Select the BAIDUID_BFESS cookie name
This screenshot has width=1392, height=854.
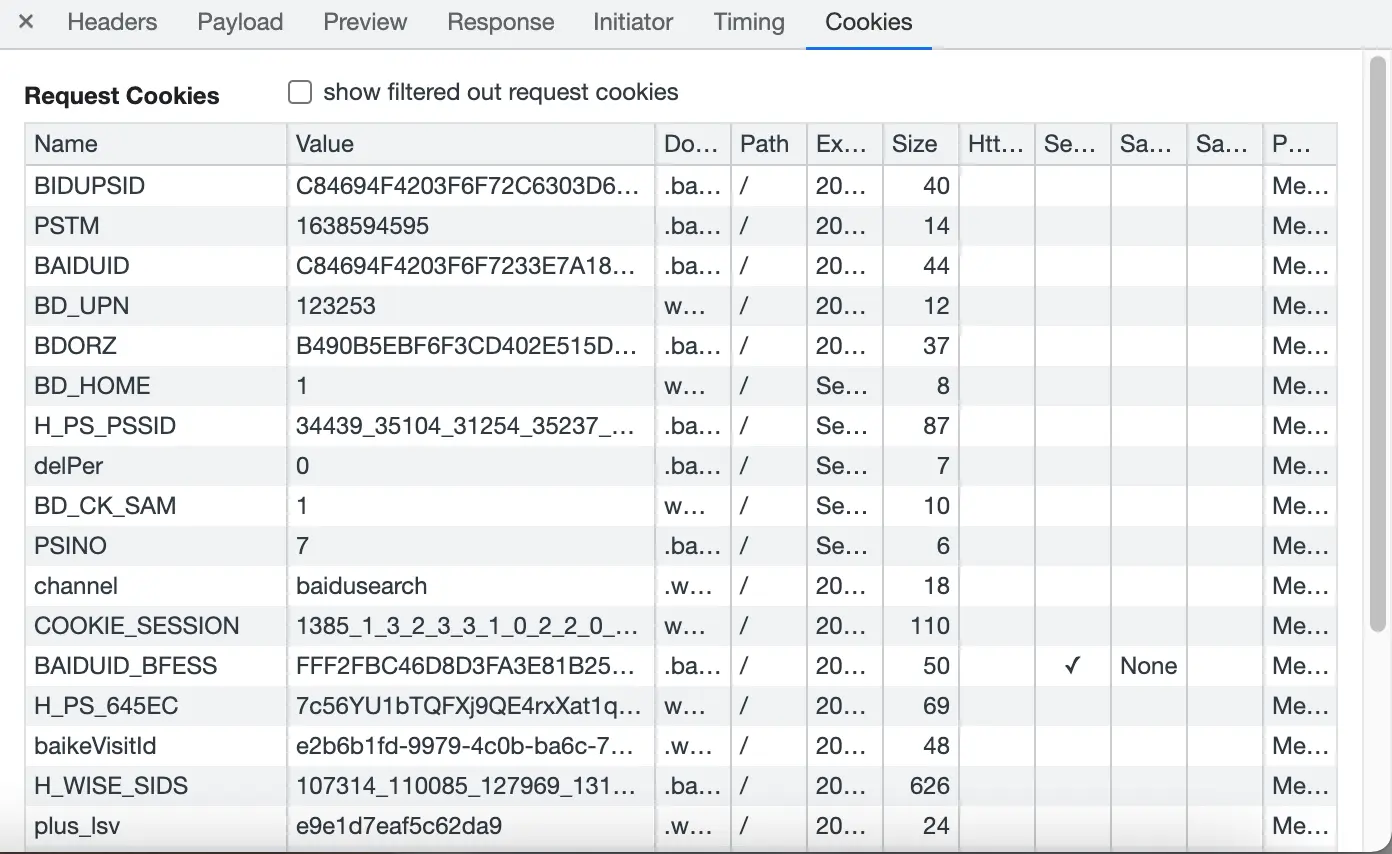click(x=125, y=666)
